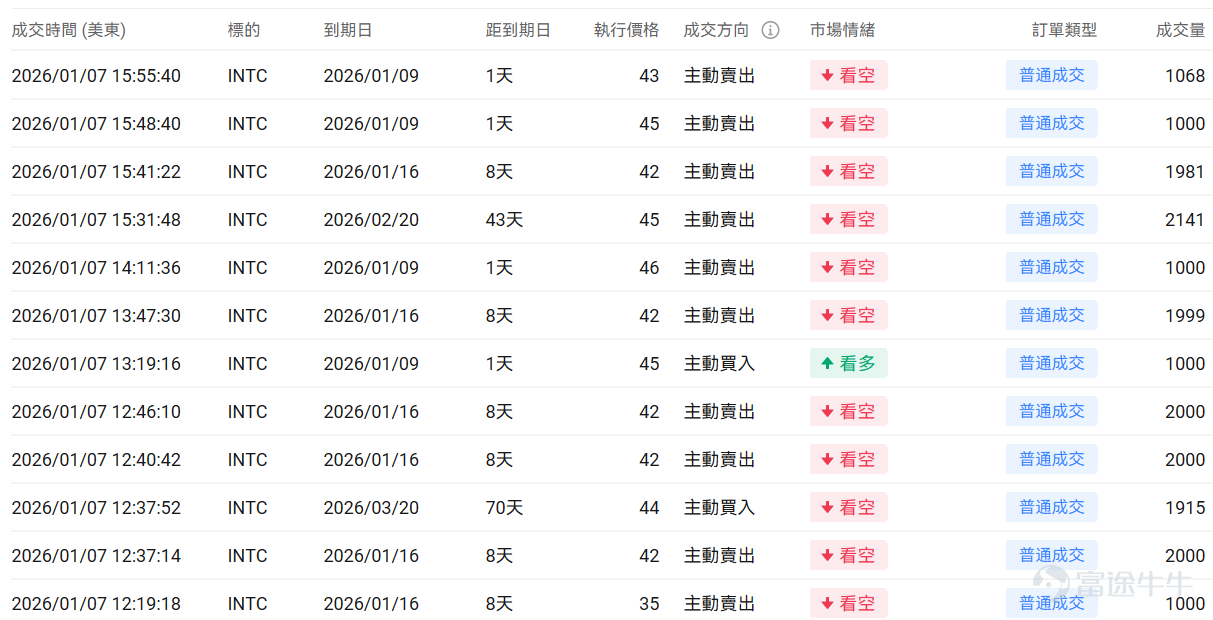Click volume value 1915
Screen dimensions: 1213x620
tap(1185, 508)
